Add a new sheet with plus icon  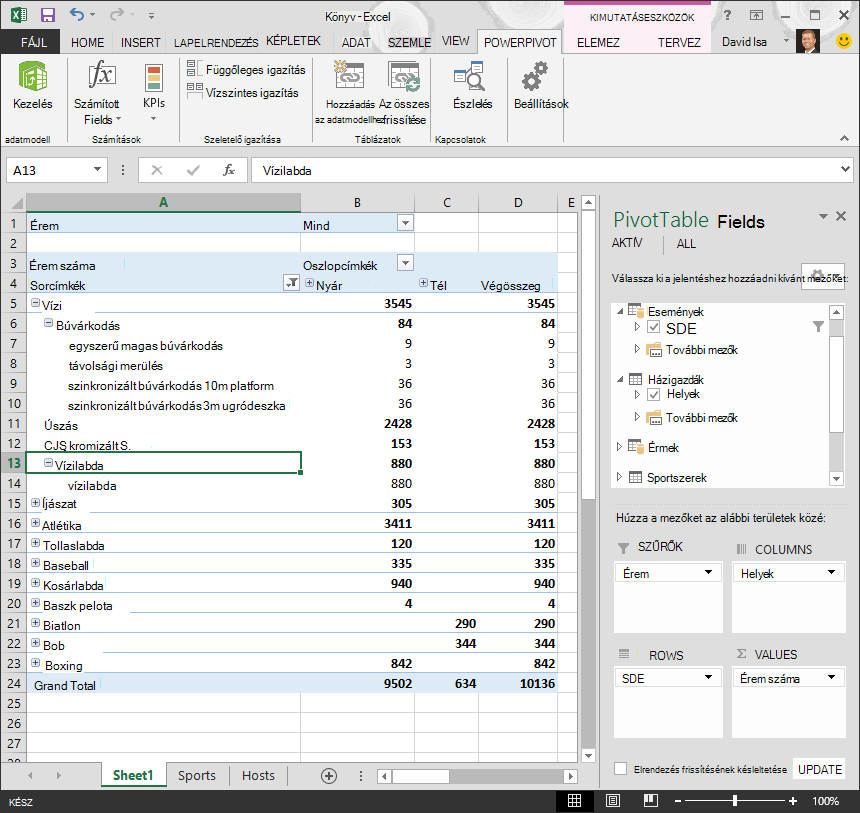coord(329,776)
